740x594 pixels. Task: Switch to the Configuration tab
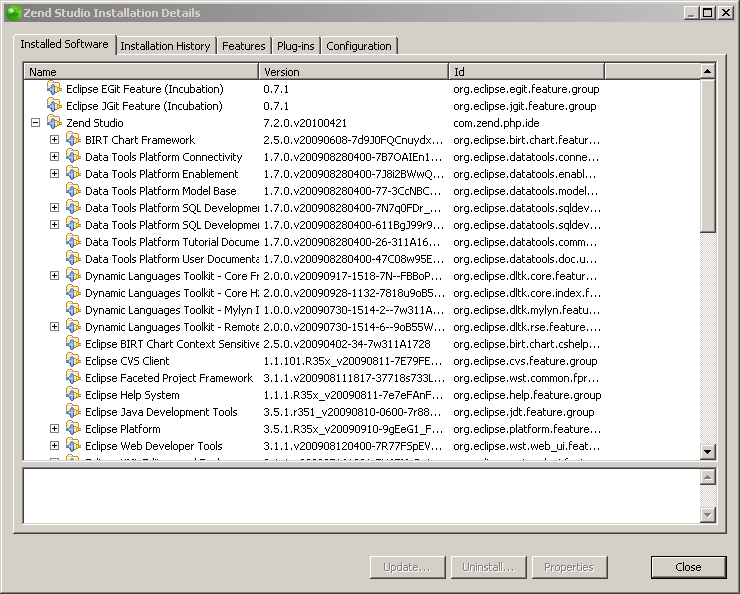point(359,46)
